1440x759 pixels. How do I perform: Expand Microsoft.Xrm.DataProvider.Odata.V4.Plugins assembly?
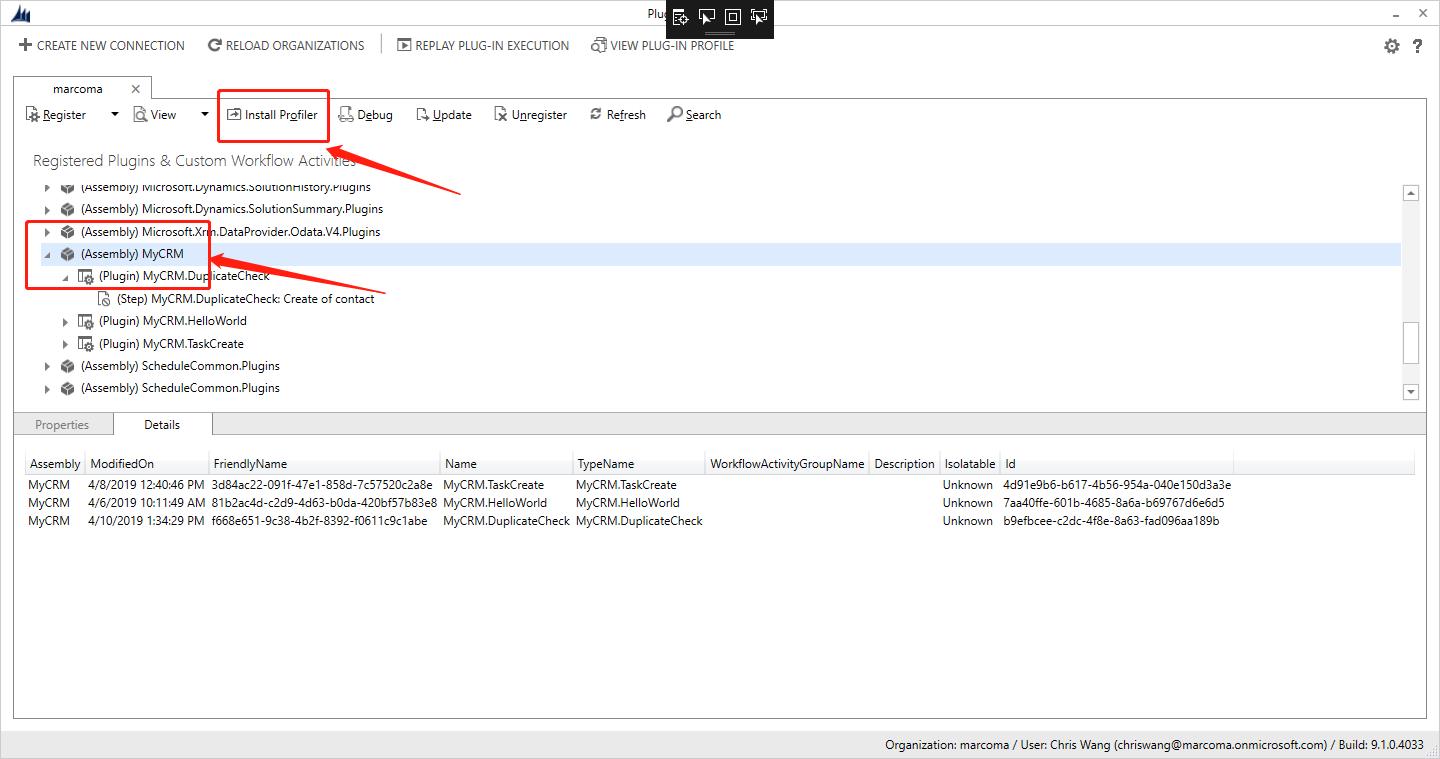pos(47,232)
